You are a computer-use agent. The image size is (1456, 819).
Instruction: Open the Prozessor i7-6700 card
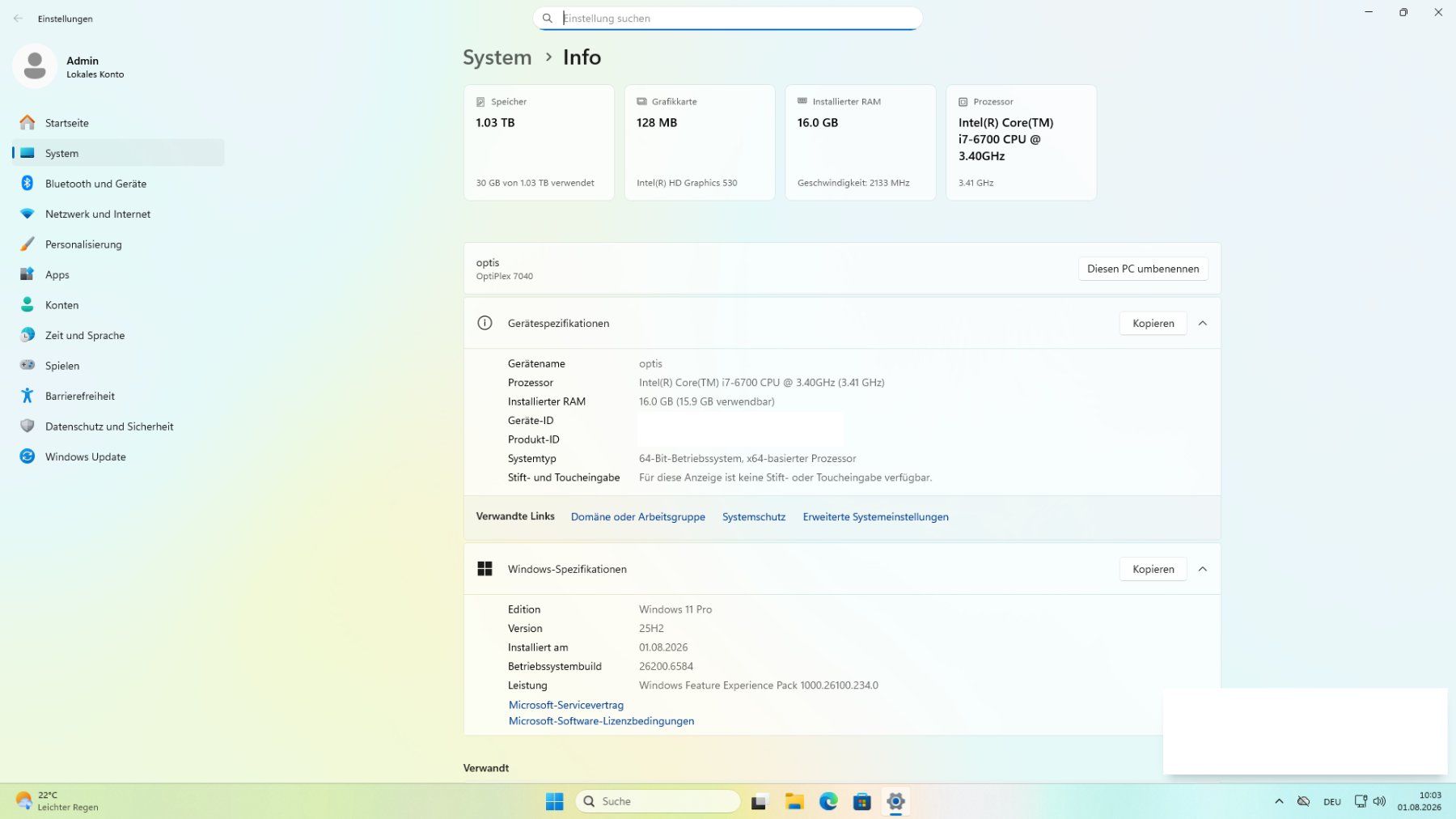click(x=1021, y=142)
